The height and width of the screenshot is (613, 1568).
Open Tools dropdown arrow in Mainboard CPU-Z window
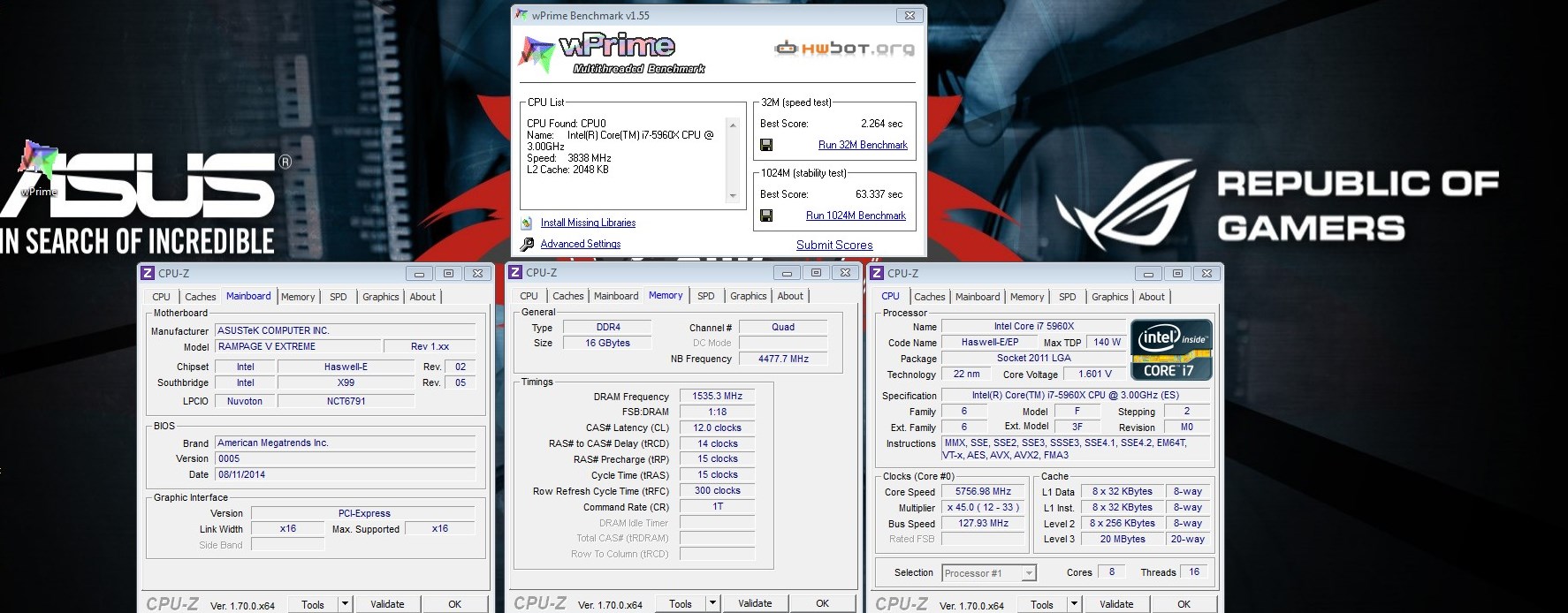click(x=345, y=604)
